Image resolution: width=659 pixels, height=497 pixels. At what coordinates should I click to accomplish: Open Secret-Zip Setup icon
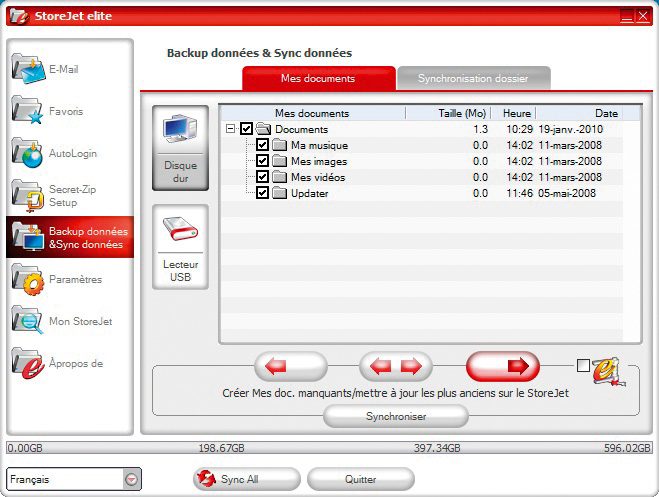tap(29, 195)
